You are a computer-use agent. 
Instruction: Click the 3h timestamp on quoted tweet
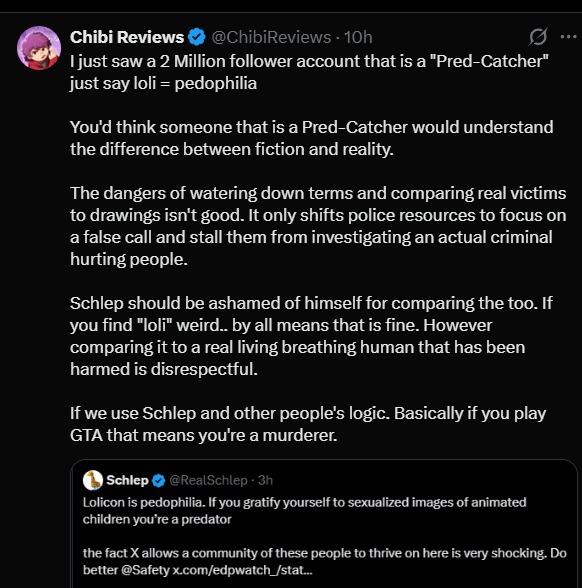pos(266,480)
